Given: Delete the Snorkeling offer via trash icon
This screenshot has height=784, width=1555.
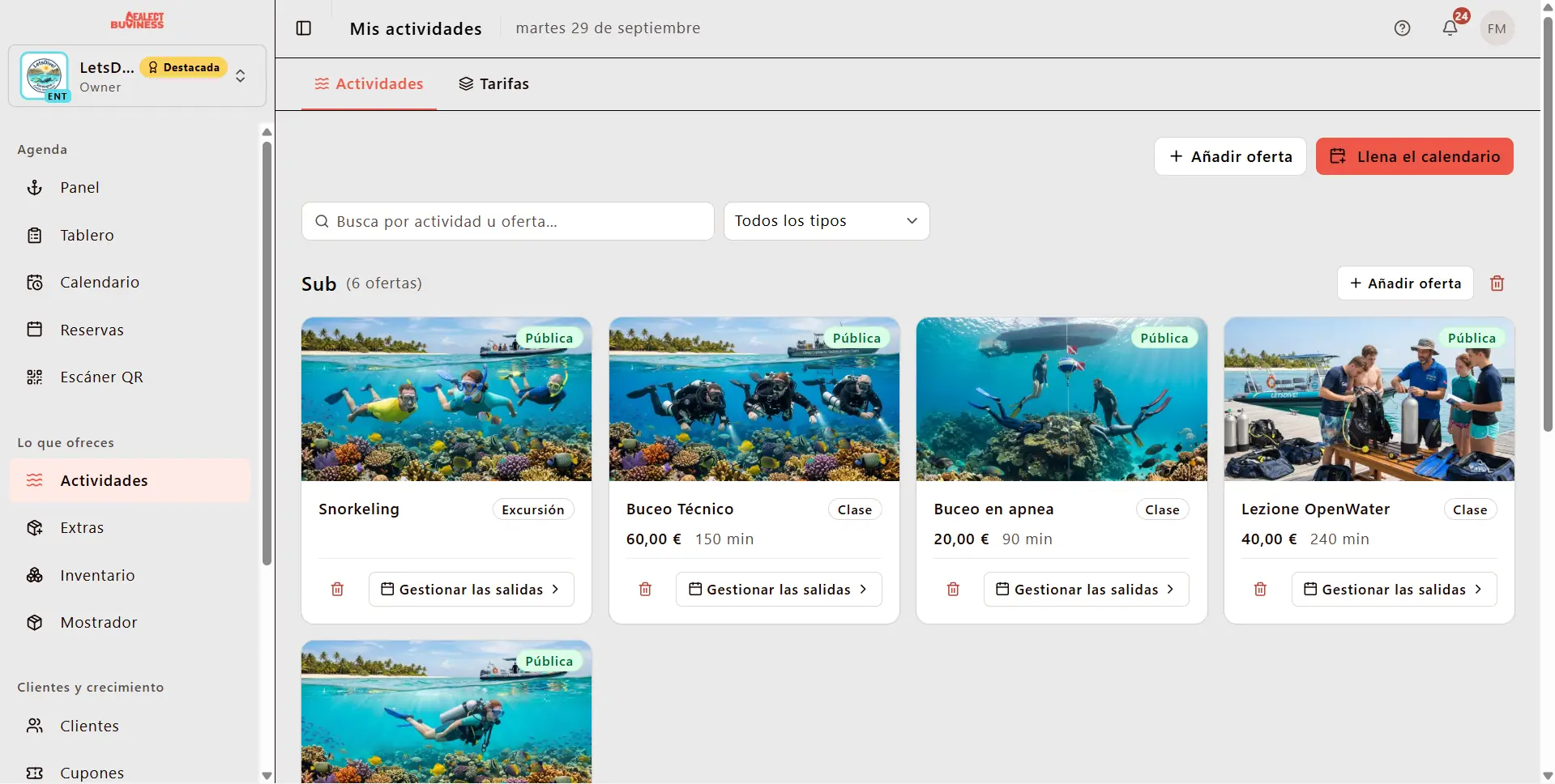Looking at the screenshot, I should click(337, 590).
